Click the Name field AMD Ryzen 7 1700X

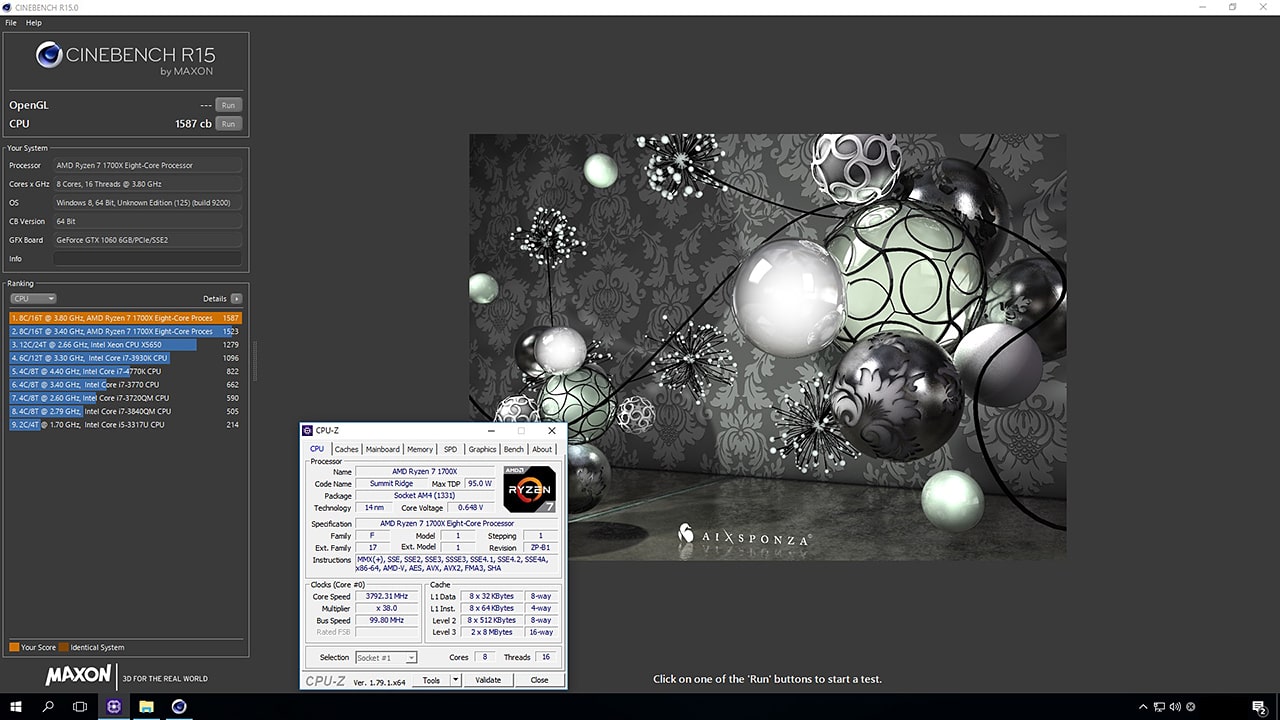(425, 472)
